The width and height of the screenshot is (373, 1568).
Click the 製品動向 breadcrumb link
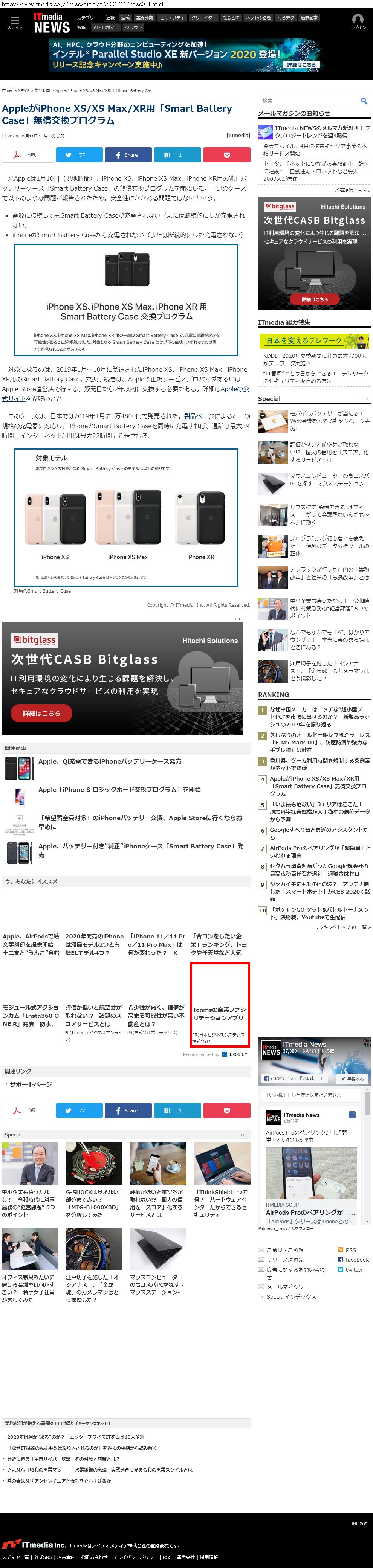click(x=42, y=91)
